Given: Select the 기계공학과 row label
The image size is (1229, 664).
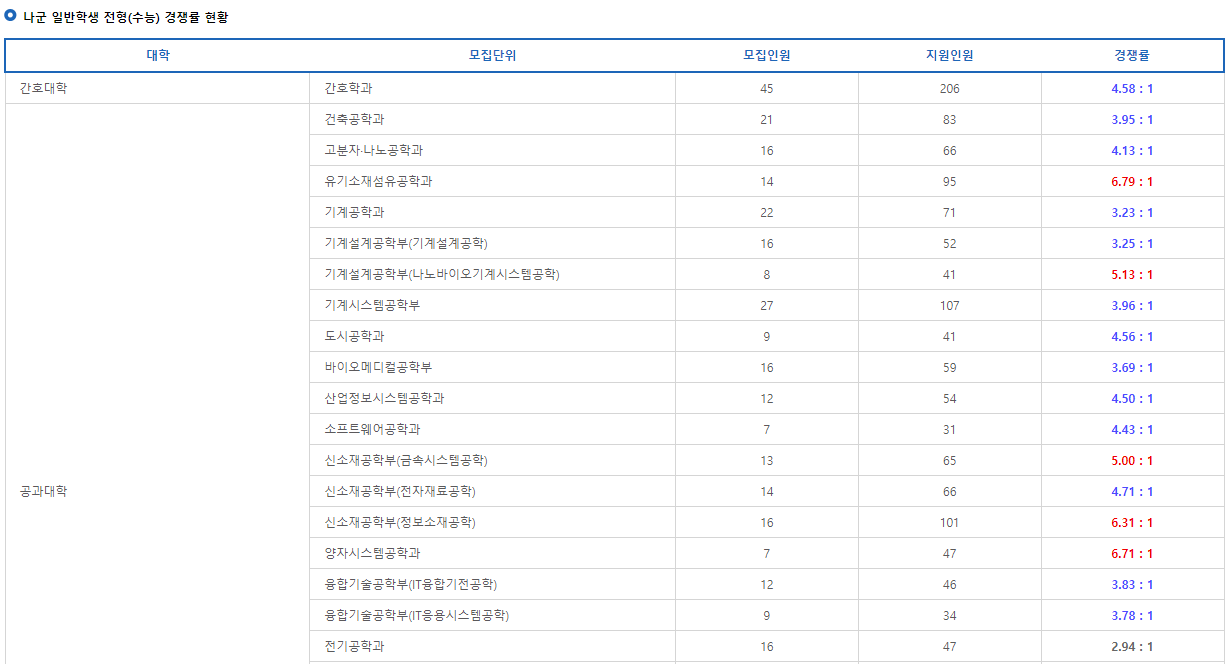Looking at the screenshot, I should pyautogui.click(x=354, y=212).
